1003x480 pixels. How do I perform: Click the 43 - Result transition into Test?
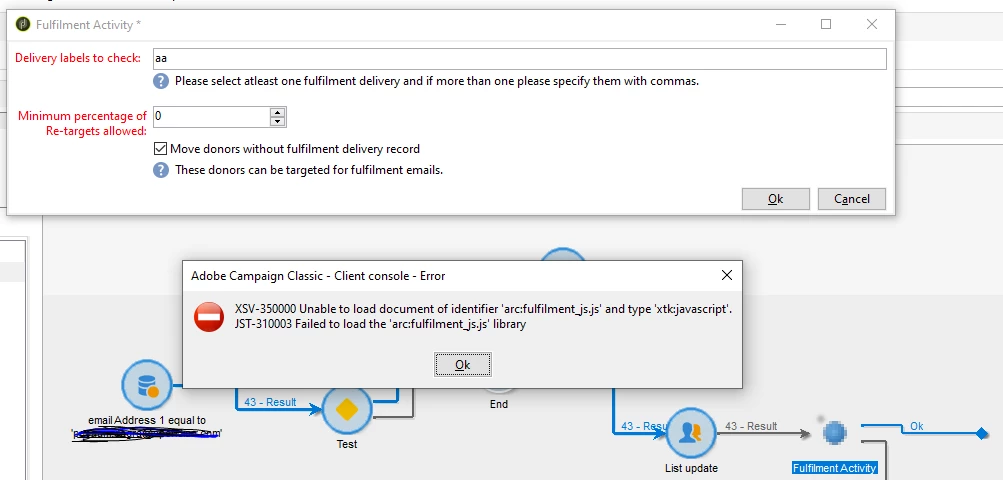(270, 402)
